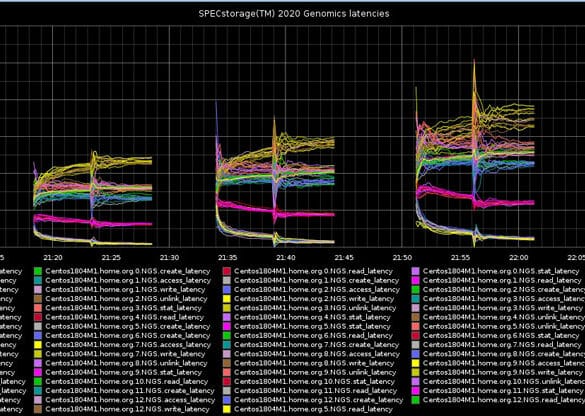Viewport: 585px width, 416px height.
Task: Click legend label 4.NGS.unlink_latency
Action: coord(504,317)
